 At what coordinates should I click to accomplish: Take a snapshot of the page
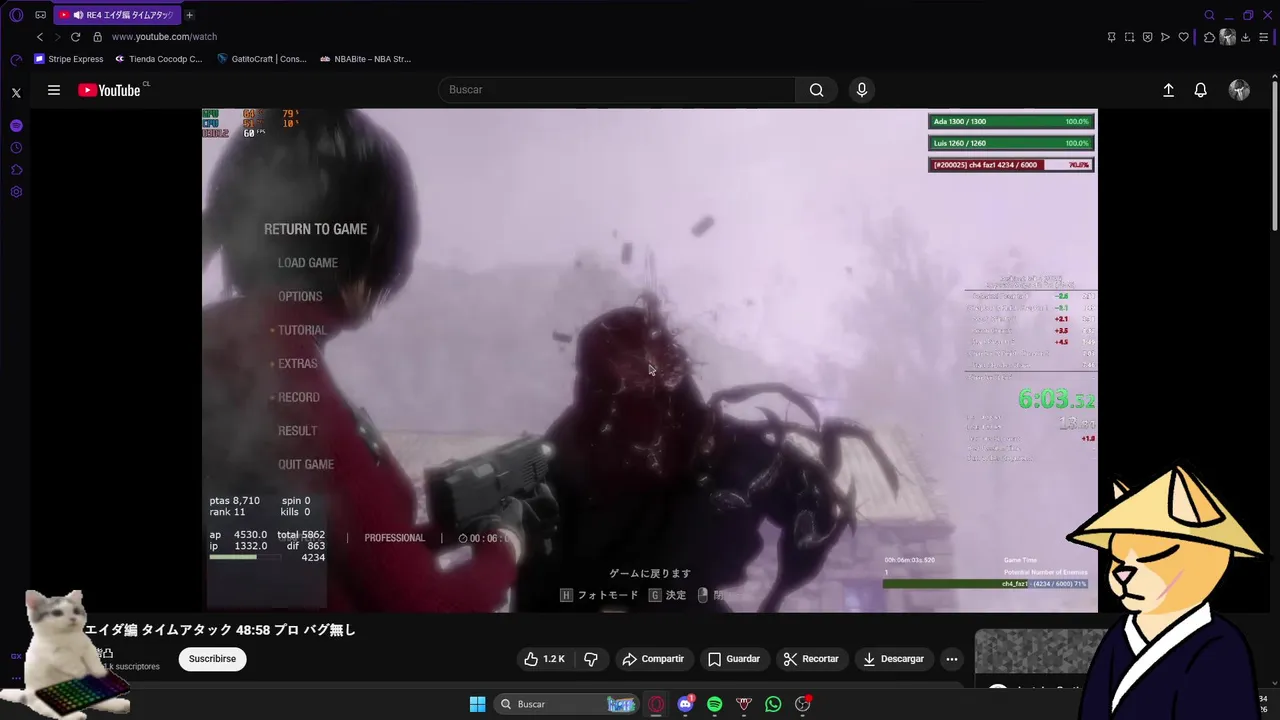click(1130, 37)
